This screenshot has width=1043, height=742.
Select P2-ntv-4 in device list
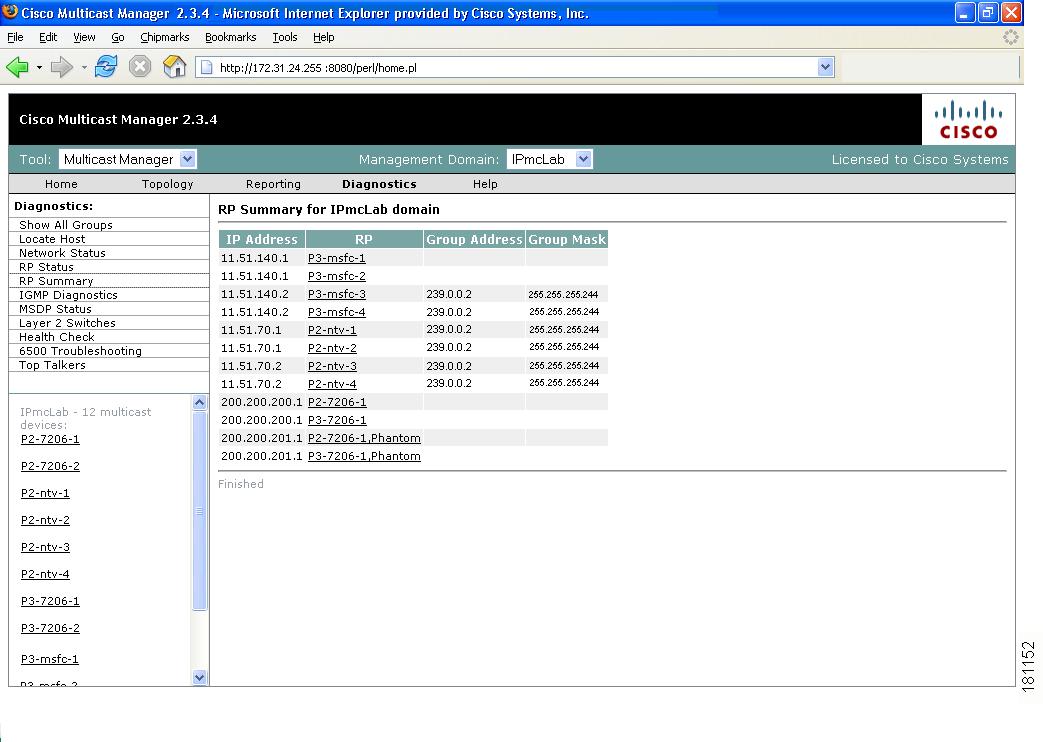tap(45, 574)
